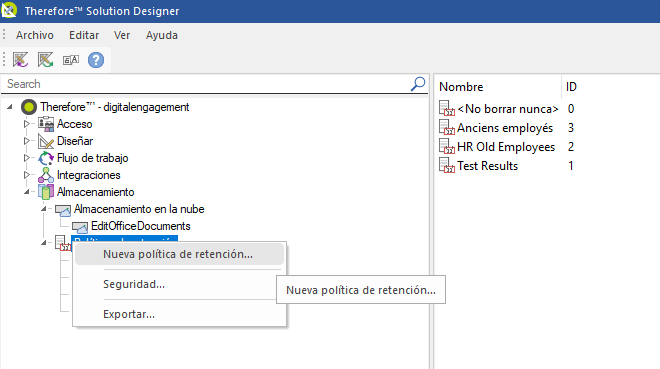The image size is (660, 369).
Task: Select the Integraciones tree item
Action: 89,175
